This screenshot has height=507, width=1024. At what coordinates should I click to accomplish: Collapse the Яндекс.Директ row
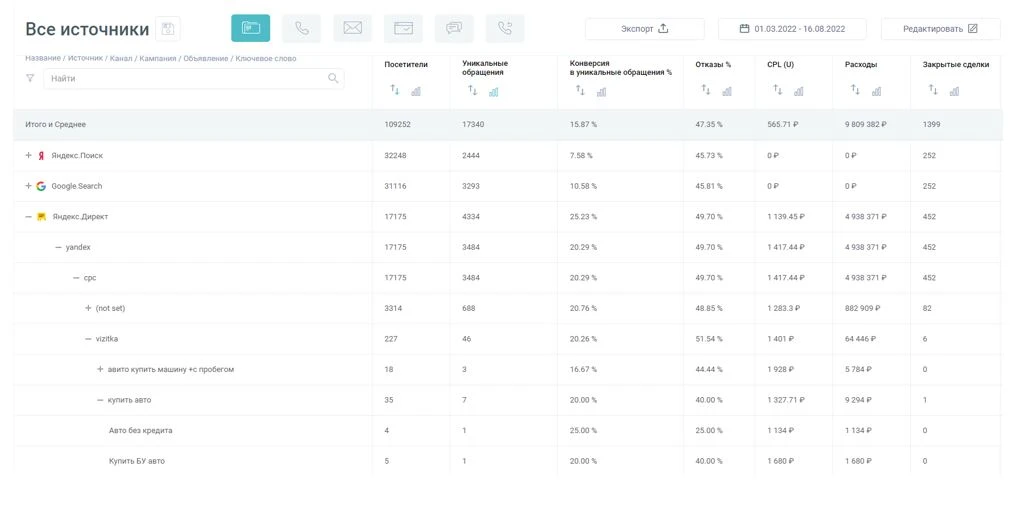[x=29, y=216]
